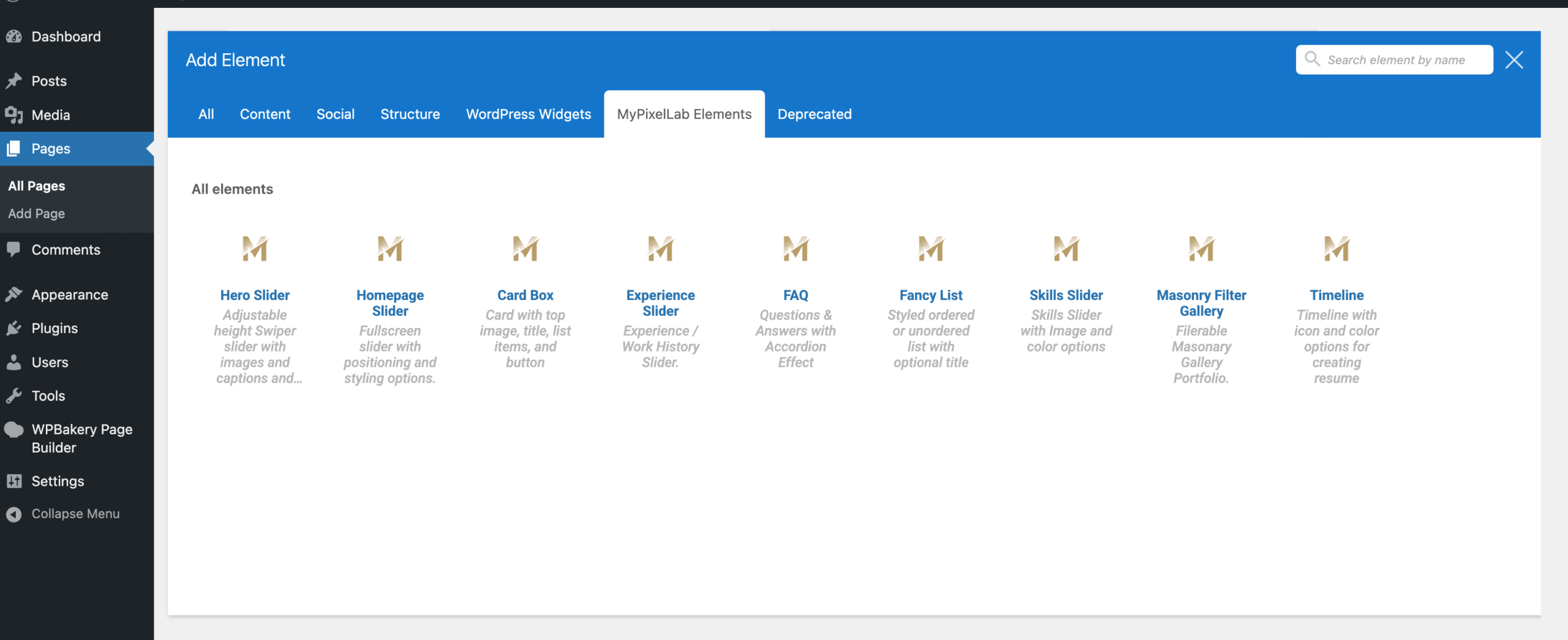This screenshot has width=1568, height=640.
Task: Open the Fancy List element link
Action: point(930,295)
